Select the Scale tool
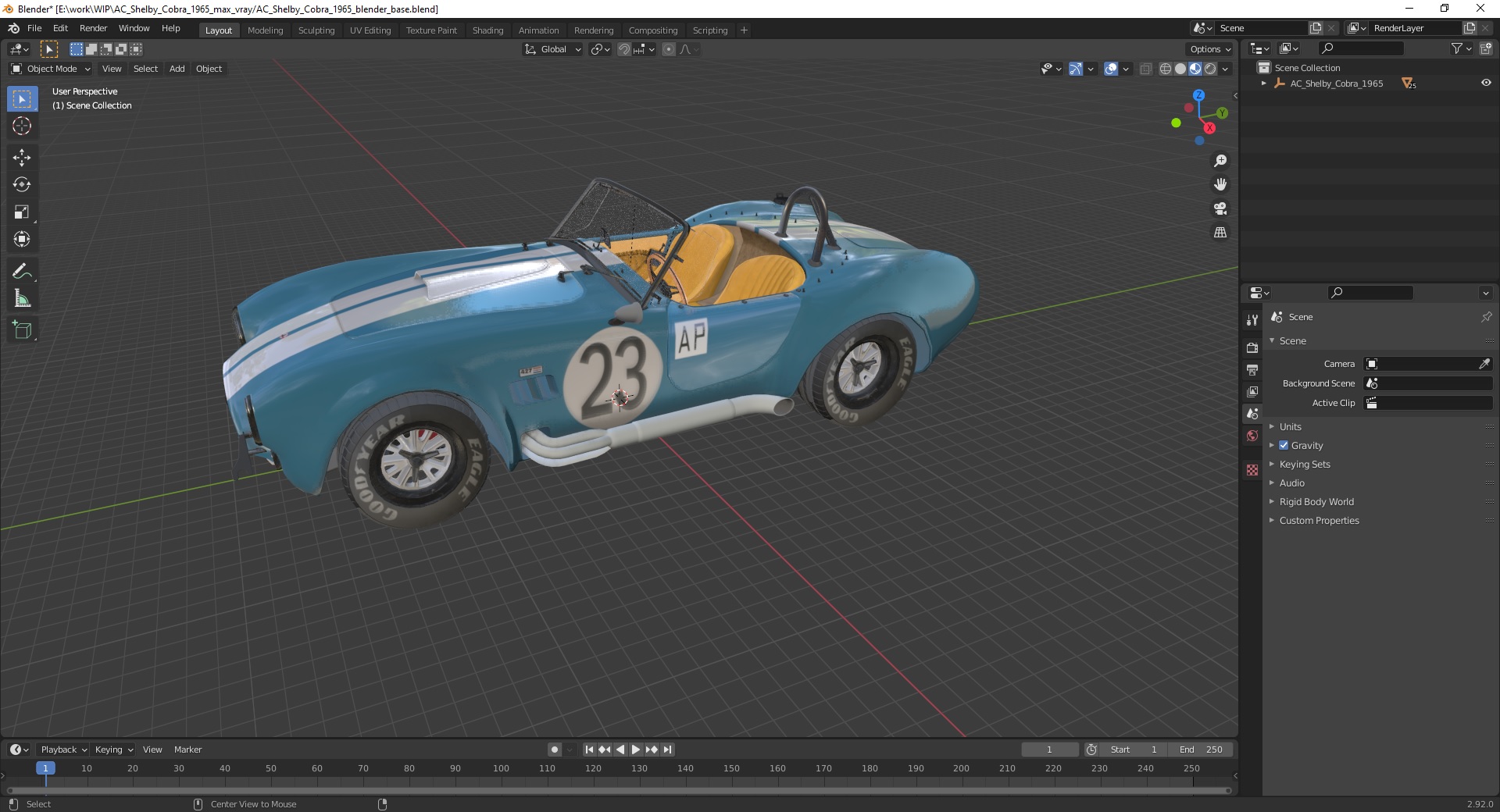The image size is (1500, 812). [22, 212]
